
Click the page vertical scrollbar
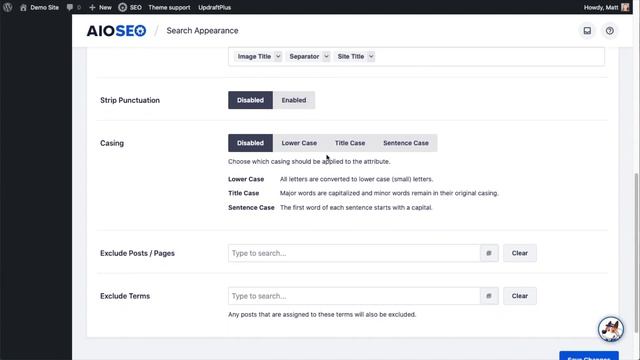(637, 253)
